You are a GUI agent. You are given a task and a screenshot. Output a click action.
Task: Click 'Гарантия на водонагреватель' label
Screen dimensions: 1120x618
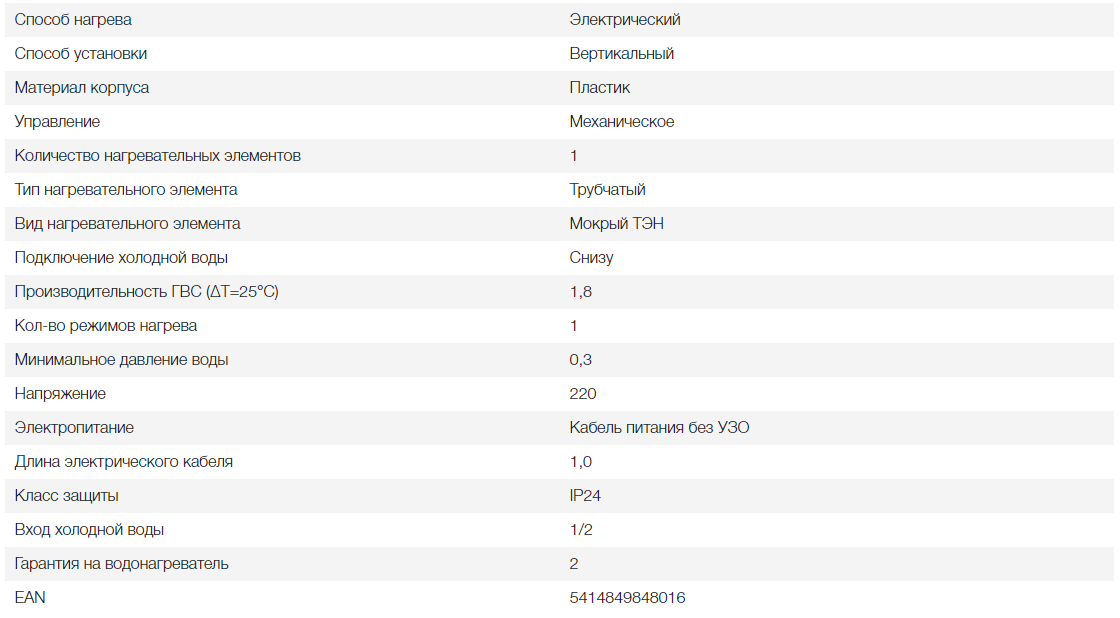(x=121, y=564)
